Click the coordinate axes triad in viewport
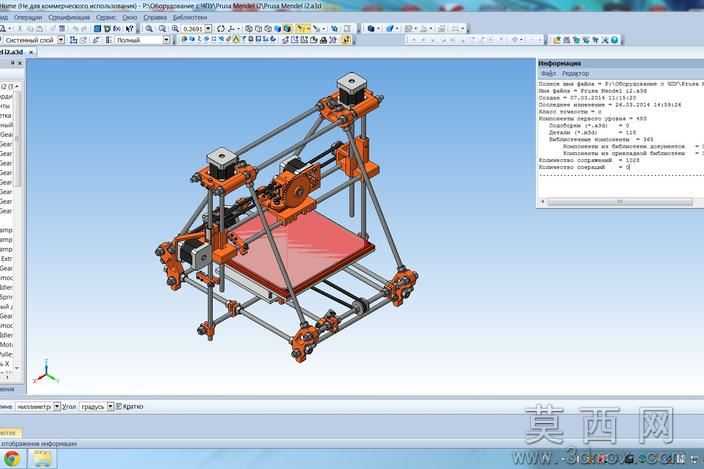Viewport: 704px width, 469px height. pos(46,371)
